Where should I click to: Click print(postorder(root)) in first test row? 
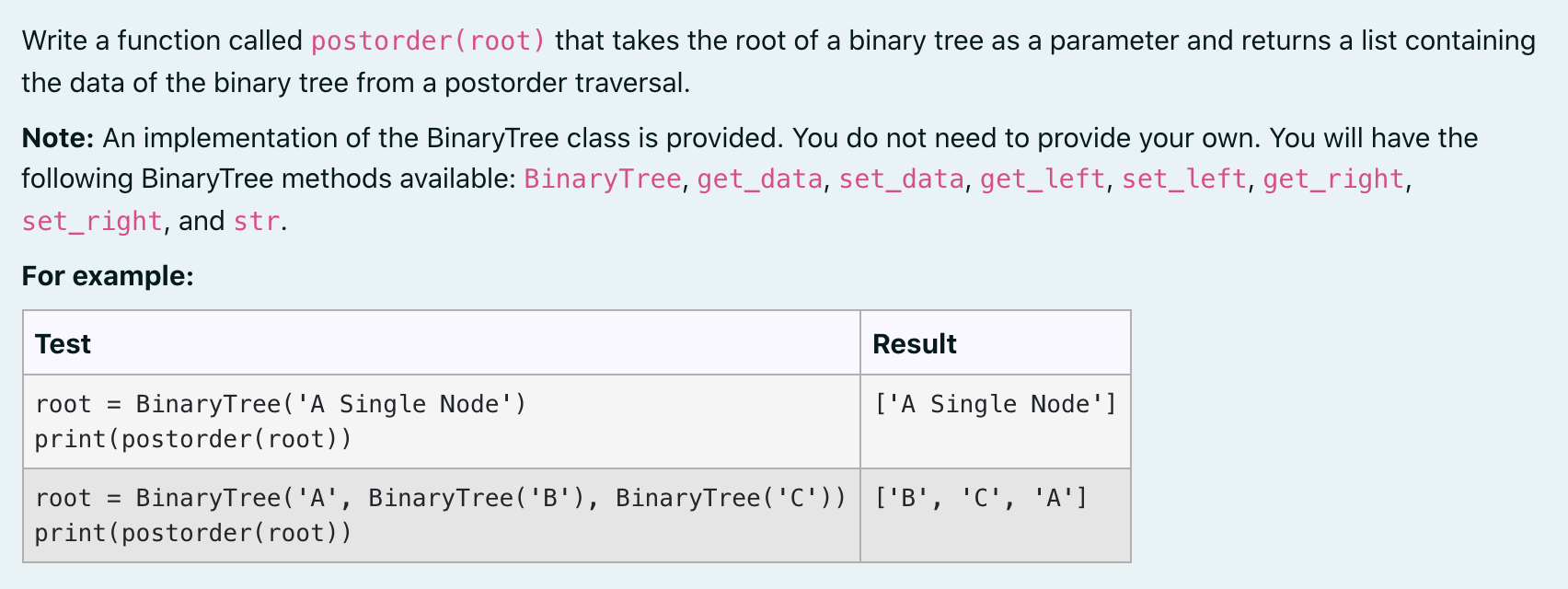pyautogui.click(x=193, y=439)
